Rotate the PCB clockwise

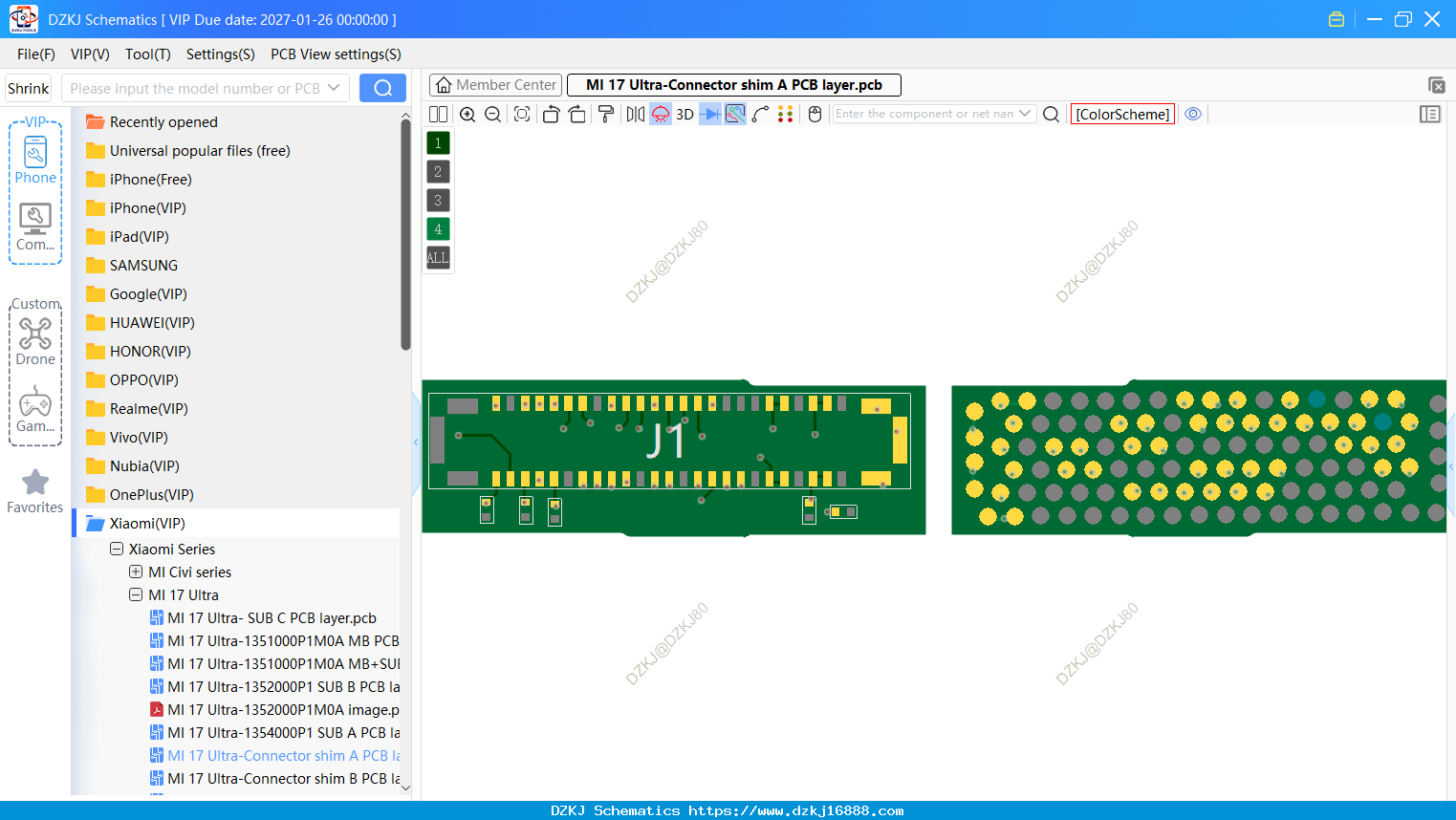[x=577, y=114]
